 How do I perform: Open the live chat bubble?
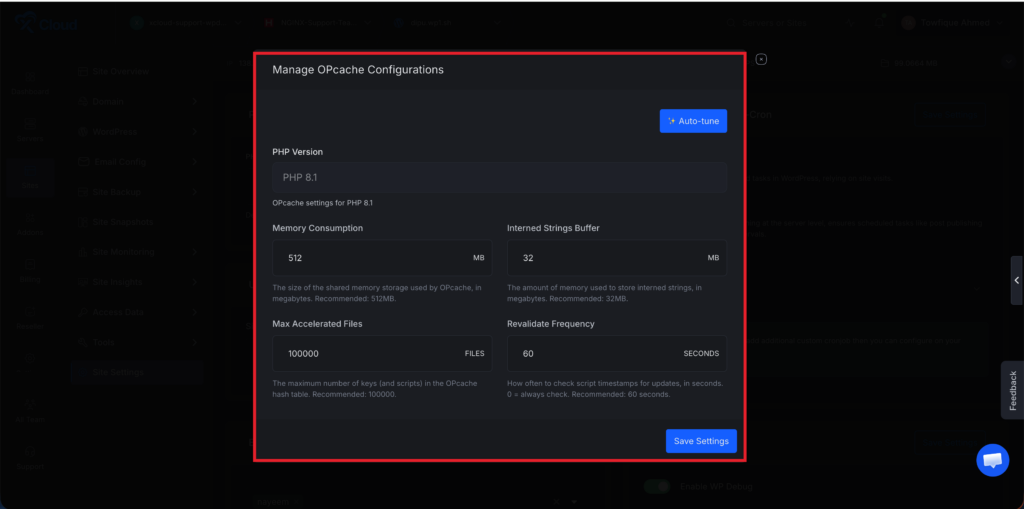click(992, 460)
